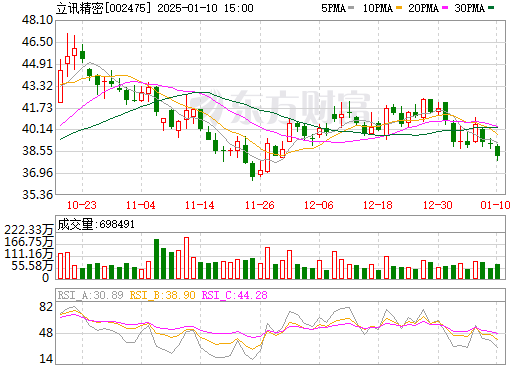
Task: Click the 11-26 date axis label
Action: [x=260, y=205]
